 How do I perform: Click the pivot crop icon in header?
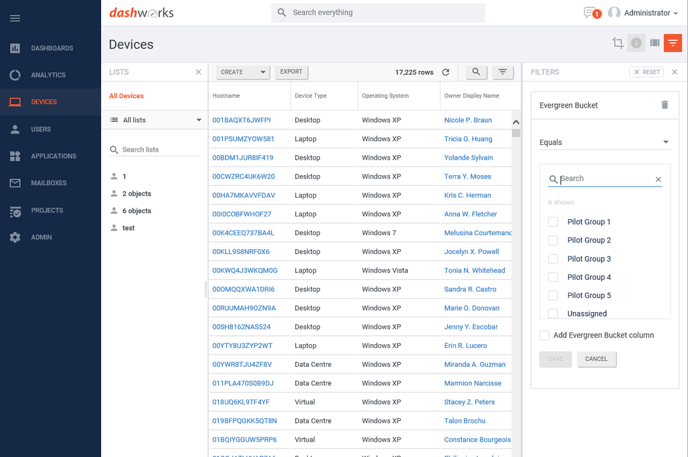point(618,43)
